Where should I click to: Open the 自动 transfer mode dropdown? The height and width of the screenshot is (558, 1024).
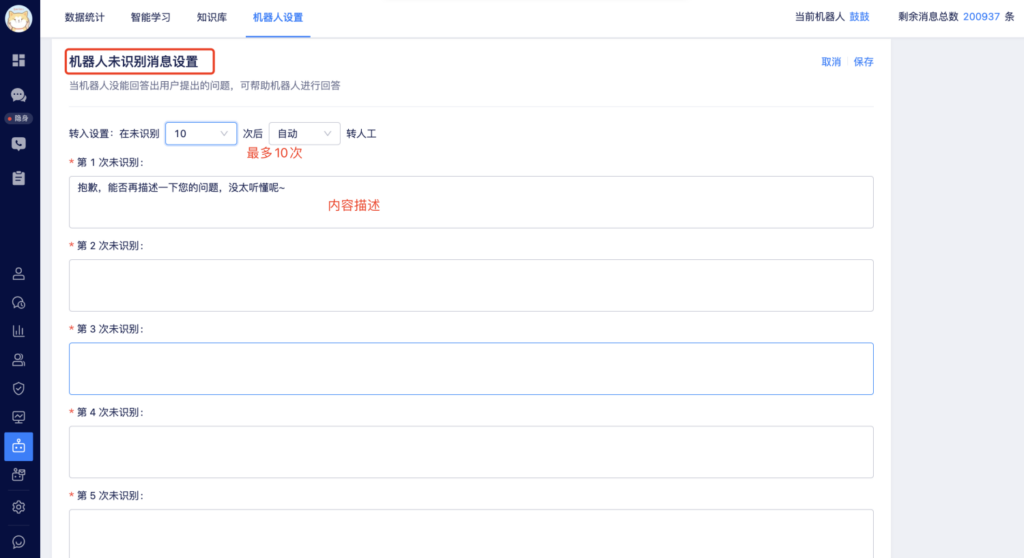coord(304,133)
